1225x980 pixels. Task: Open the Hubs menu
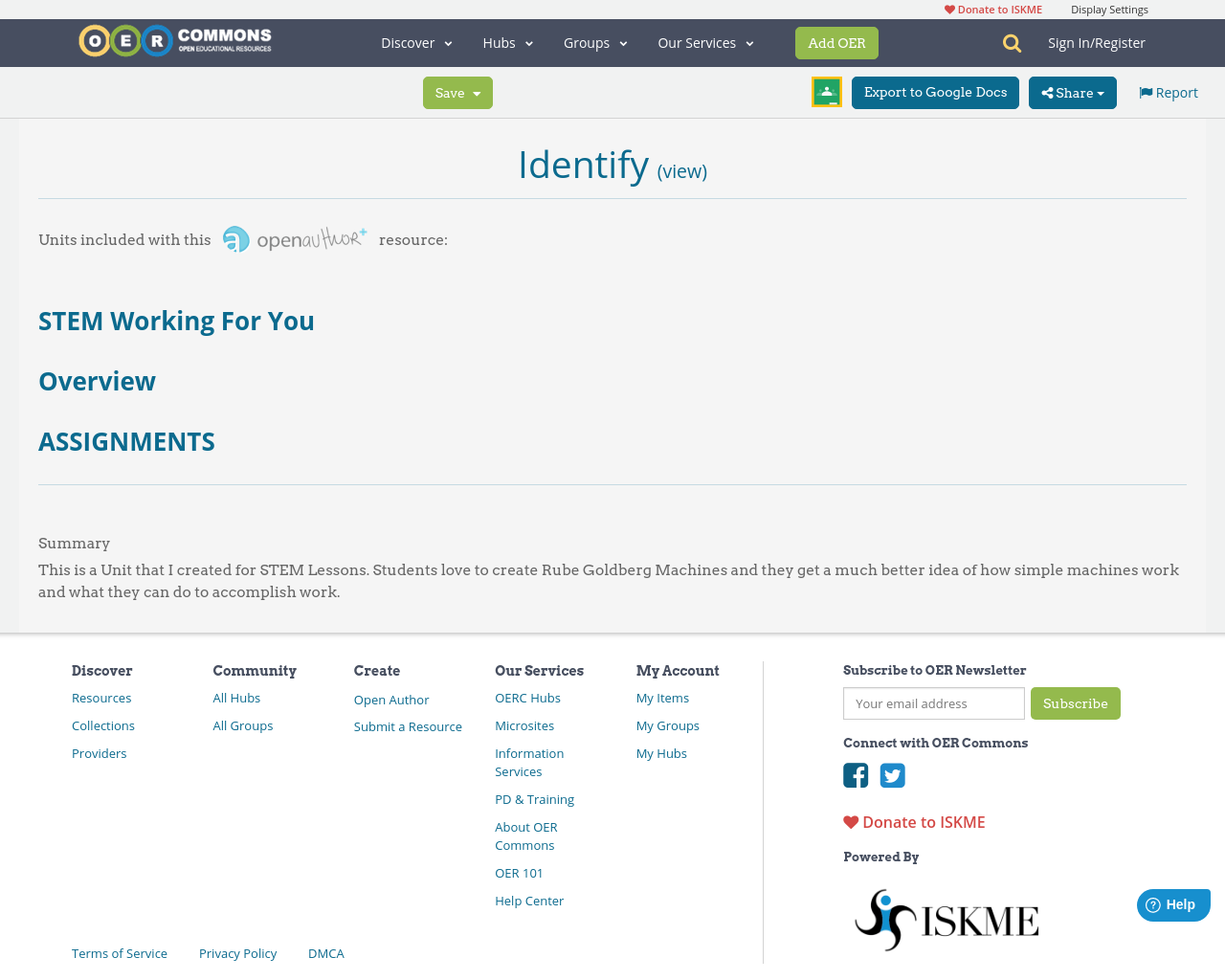point(507,41)
